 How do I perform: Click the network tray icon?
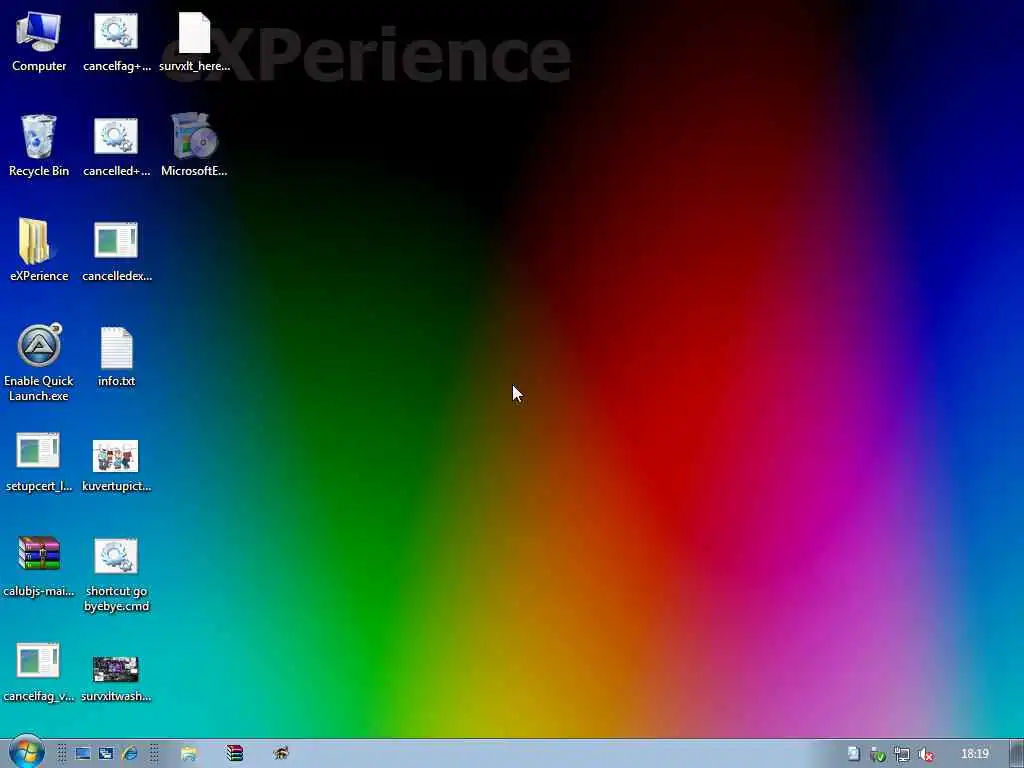(x=902, y=755)
